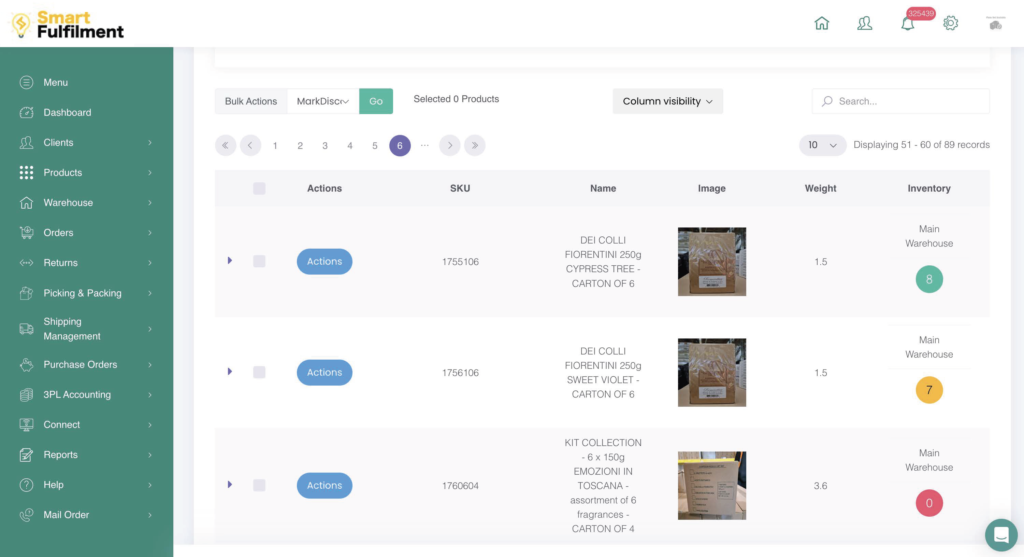Jump to last page double-arrow icon
Screen dimensions: 1024x557
pyautogui.click(x=475, y=145)
